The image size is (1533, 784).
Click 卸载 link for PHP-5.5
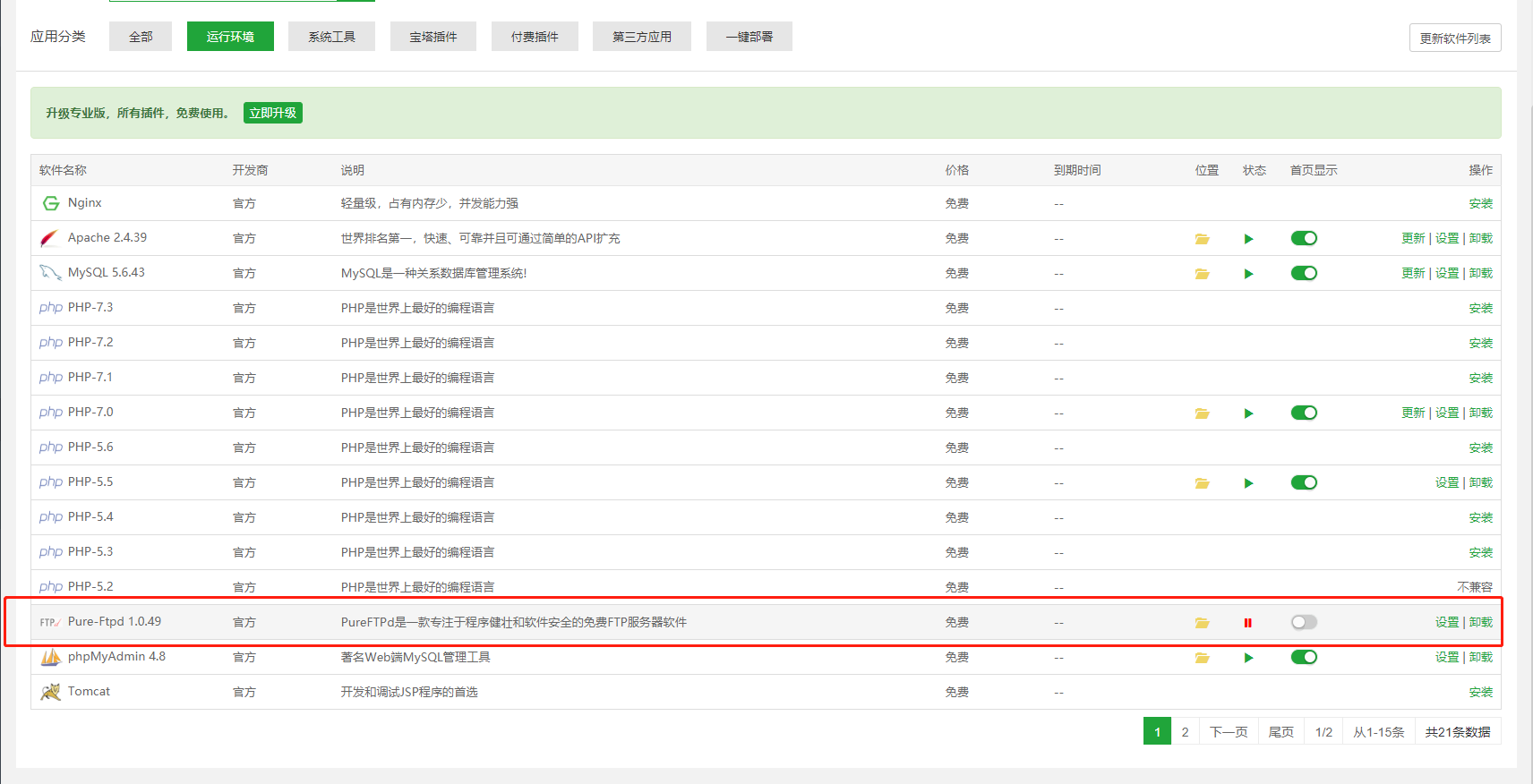click(1481, 482)
